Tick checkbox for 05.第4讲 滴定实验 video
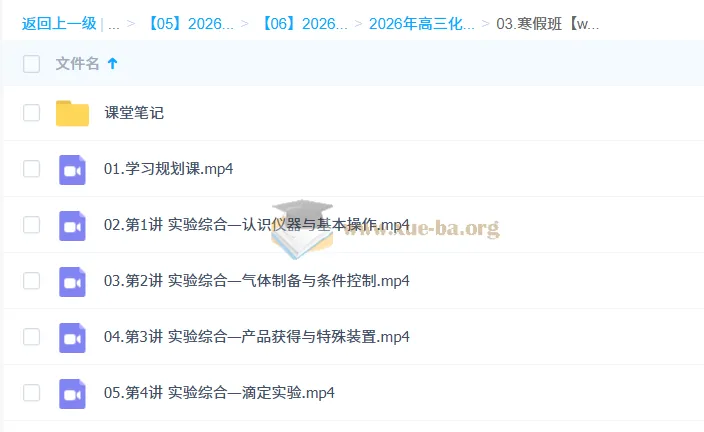This screenshot has height=432, width=704. point(32,393)
